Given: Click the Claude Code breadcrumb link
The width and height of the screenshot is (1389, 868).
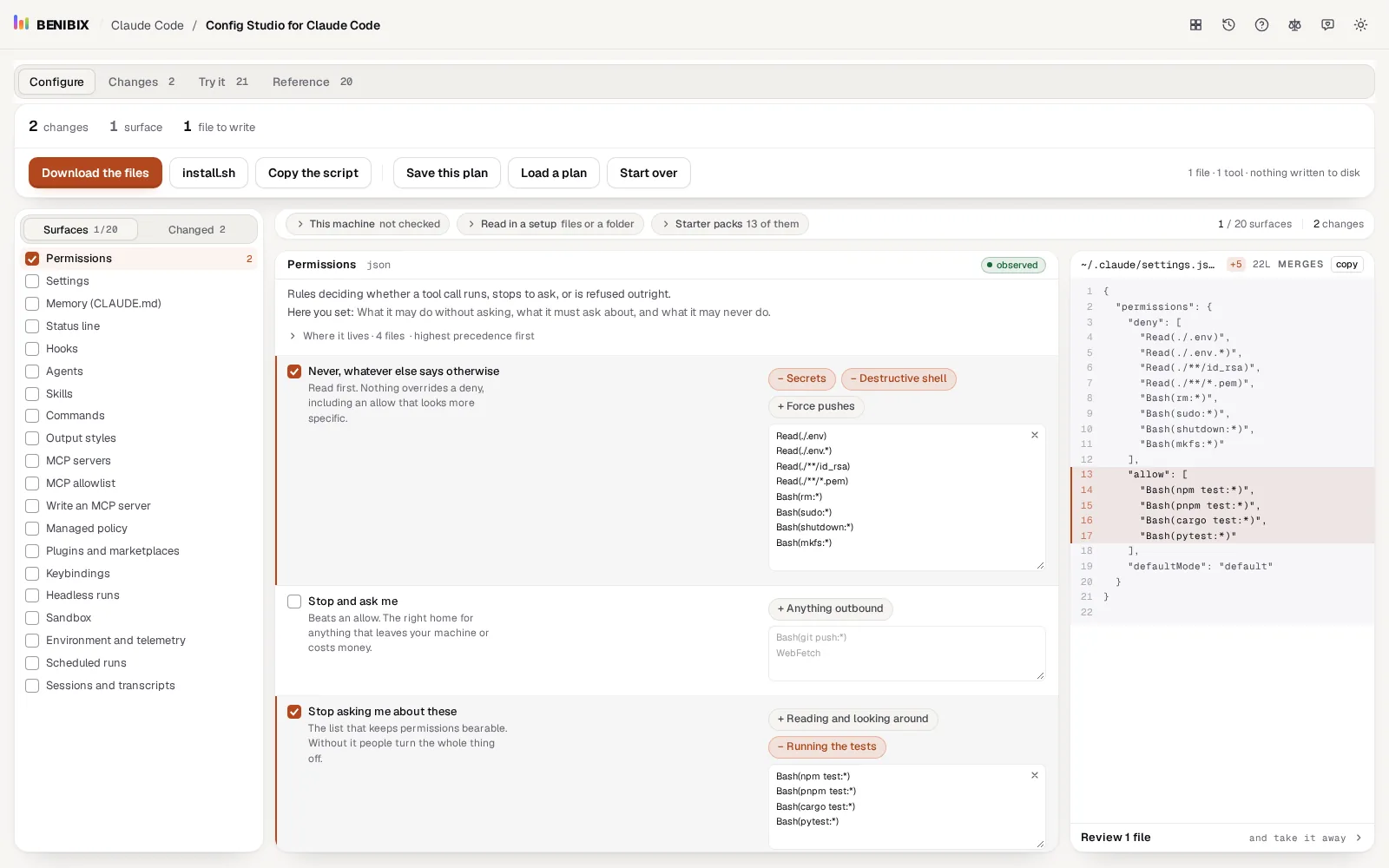Looking at the screenshot, I should pyautogui.click(x=148, y=25).
